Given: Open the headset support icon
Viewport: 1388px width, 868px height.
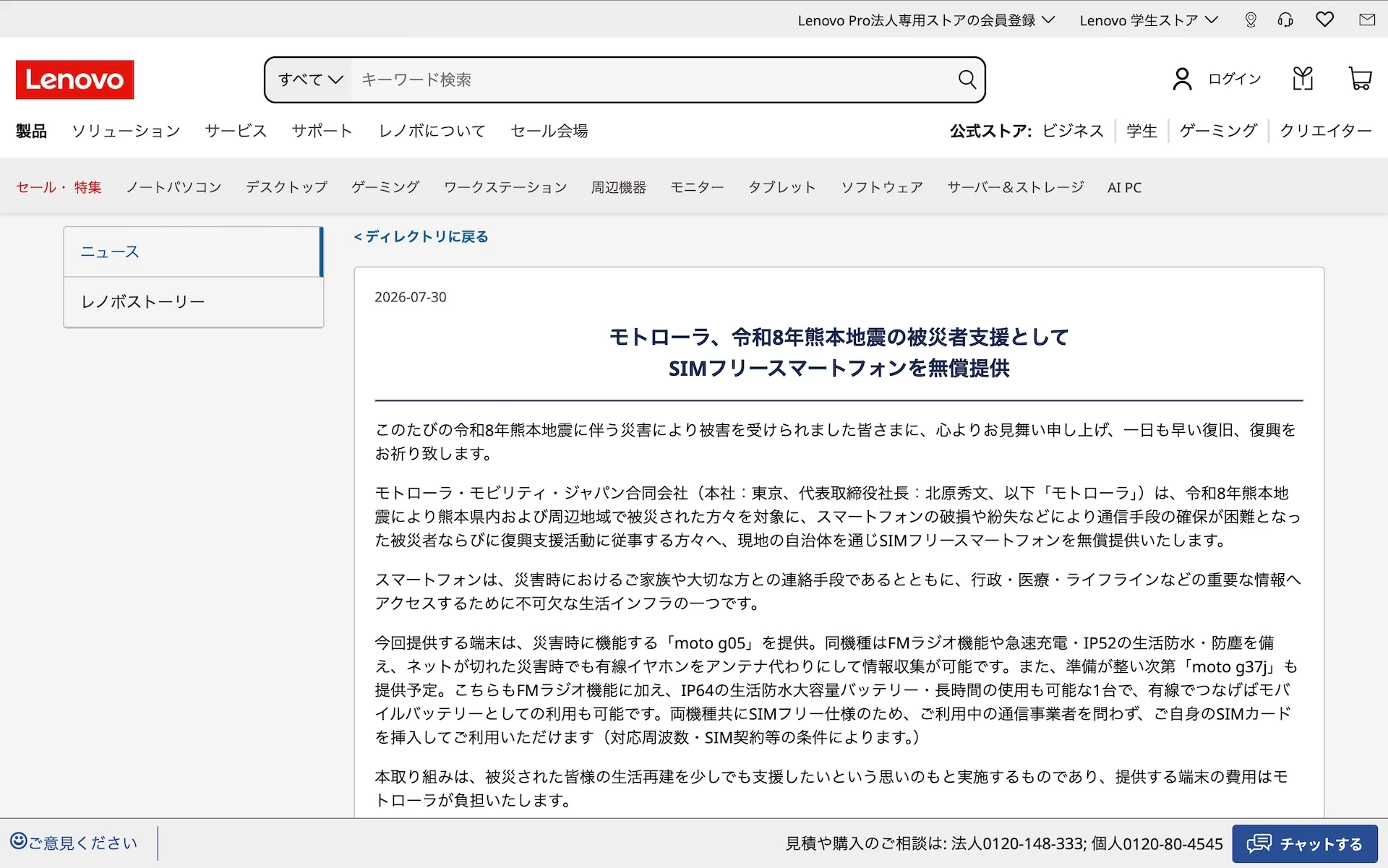Looking at the screenshot, I should (x=1285, y=20).
